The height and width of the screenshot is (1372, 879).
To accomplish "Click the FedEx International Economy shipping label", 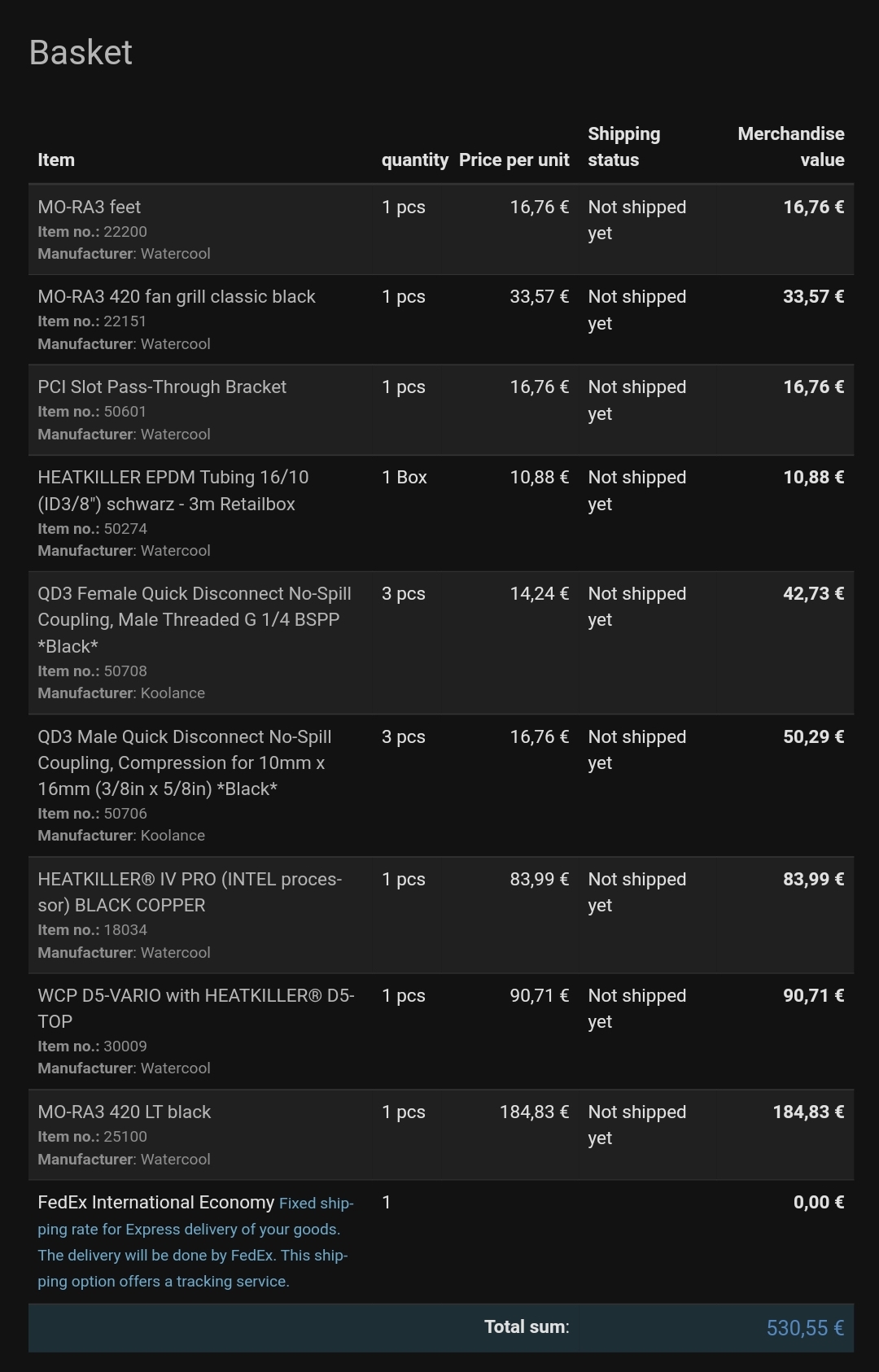I will tap(155, 1203).
